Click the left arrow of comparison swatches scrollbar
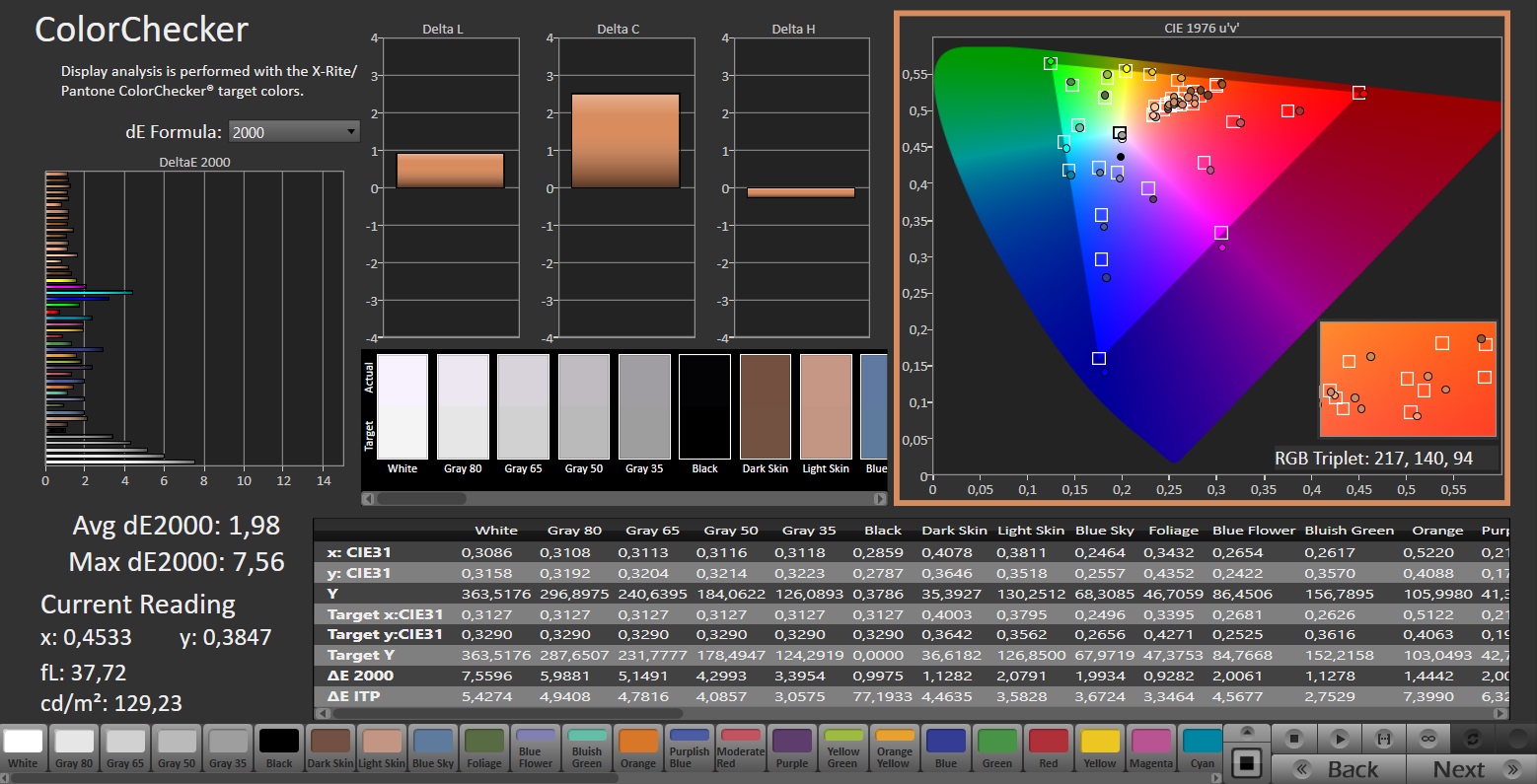 (x=369, y=499)
